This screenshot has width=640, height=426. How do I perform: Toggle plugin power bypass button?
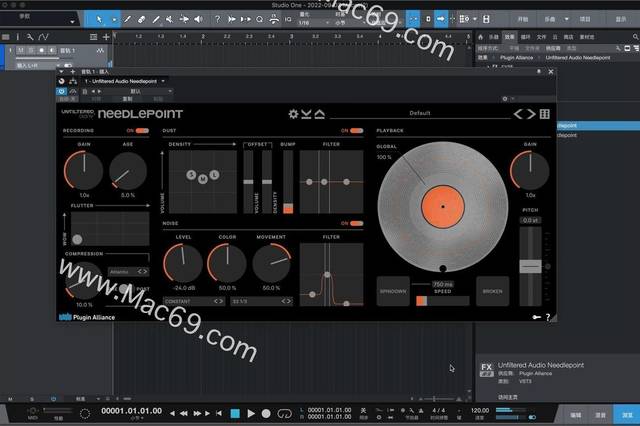[61, 91]
